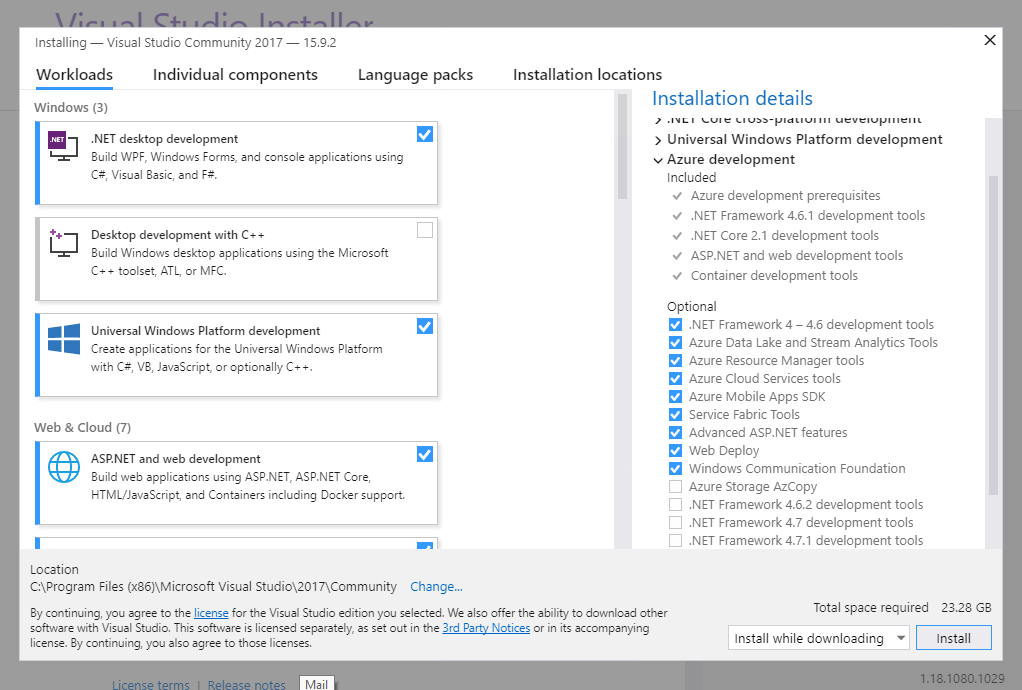Close the installer dialog with the X

(x=990, y=40)
